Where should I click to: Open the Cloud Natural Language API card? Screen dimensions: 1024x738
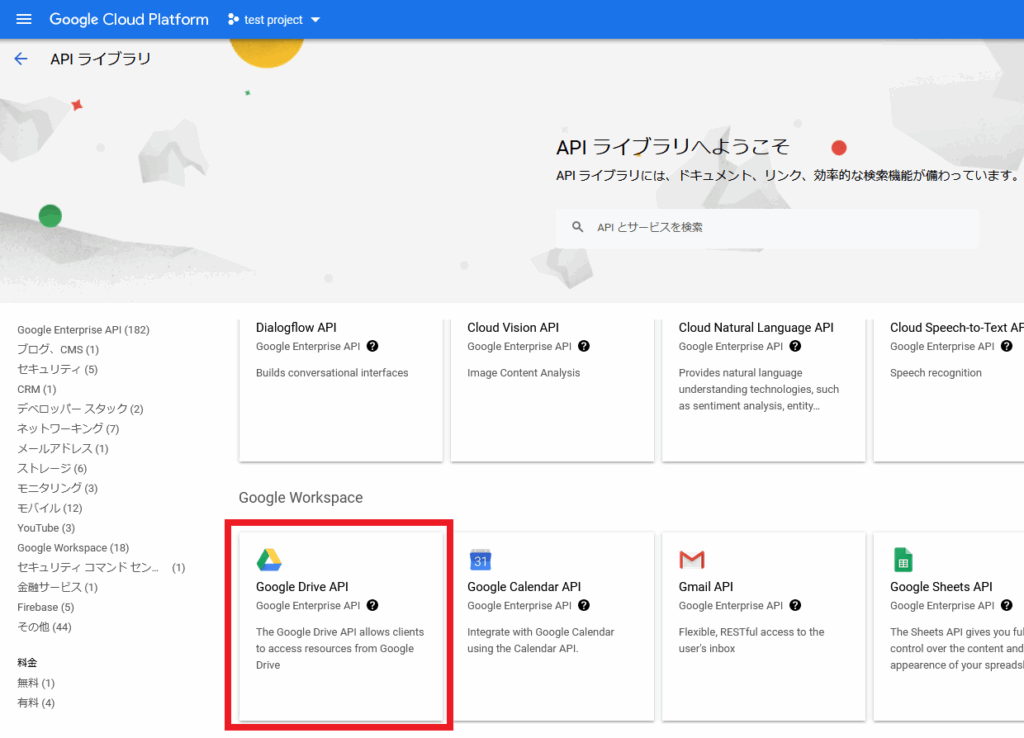[763, 389]
